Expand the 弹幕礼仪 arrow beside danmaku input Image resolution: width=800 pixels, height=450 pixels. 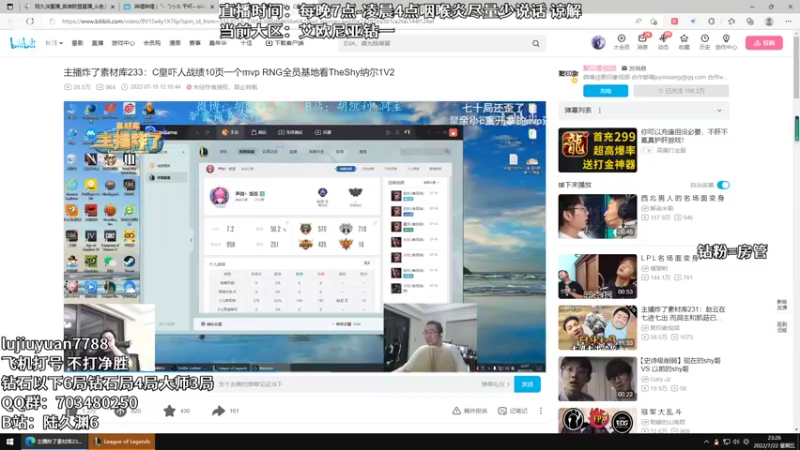pyautogui.click(x=509, y=384)
